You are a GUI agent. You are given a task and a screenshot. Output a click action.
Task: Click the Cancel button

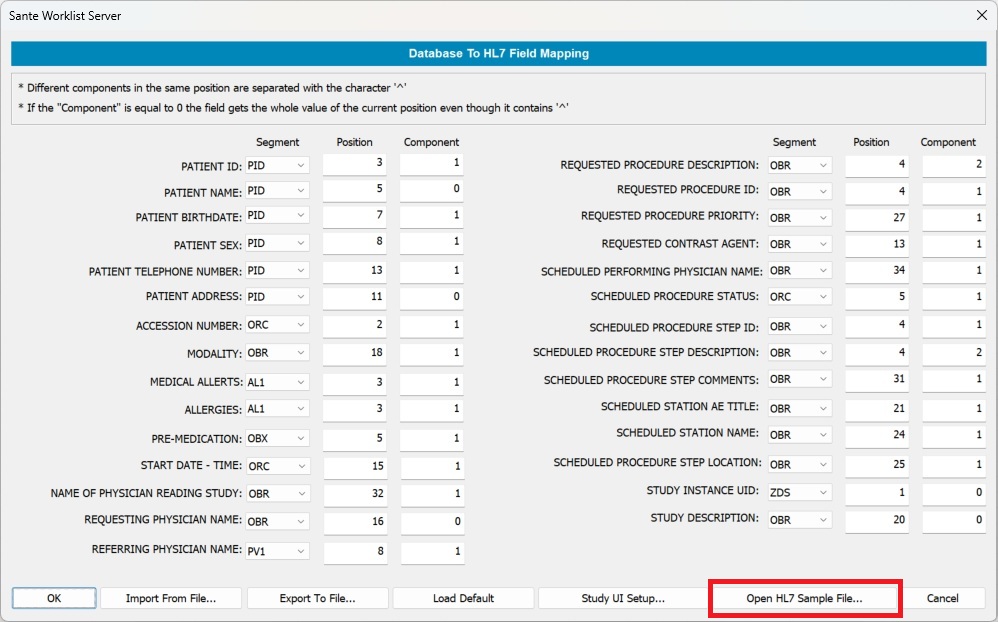(x=942, y=598)
